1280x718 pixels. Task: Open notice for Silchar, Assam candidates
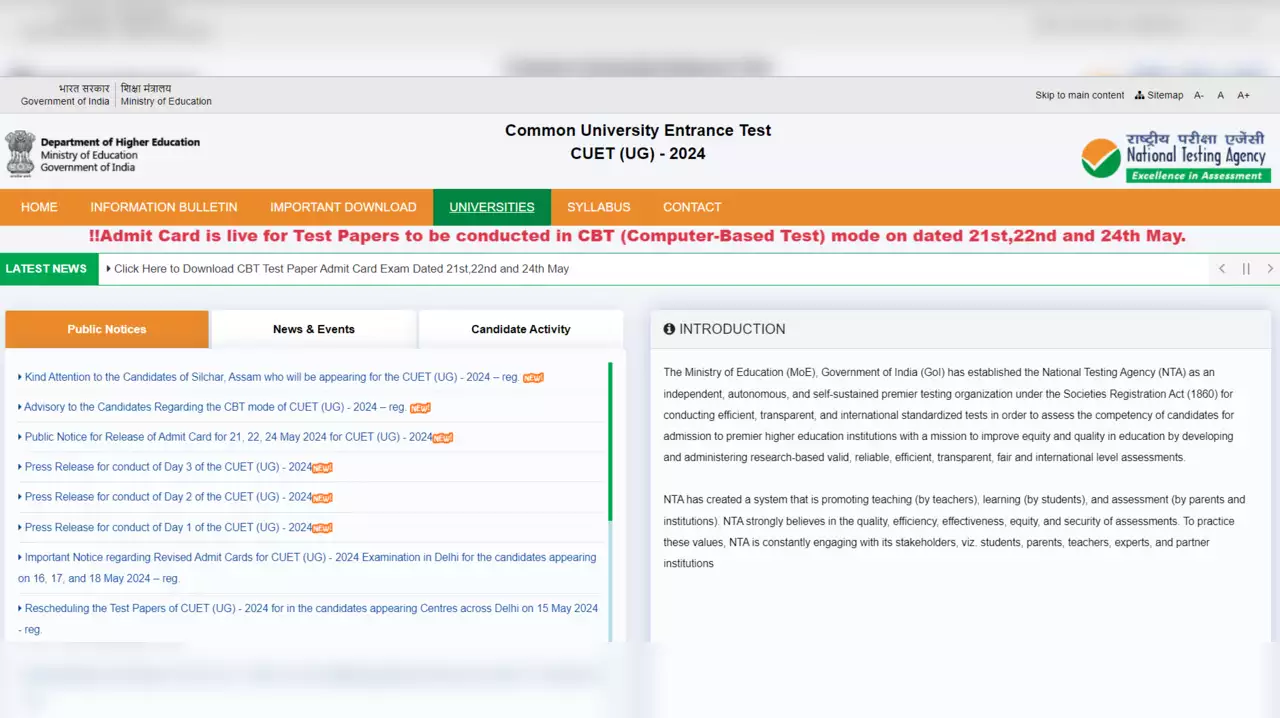(x=271, y=377)
